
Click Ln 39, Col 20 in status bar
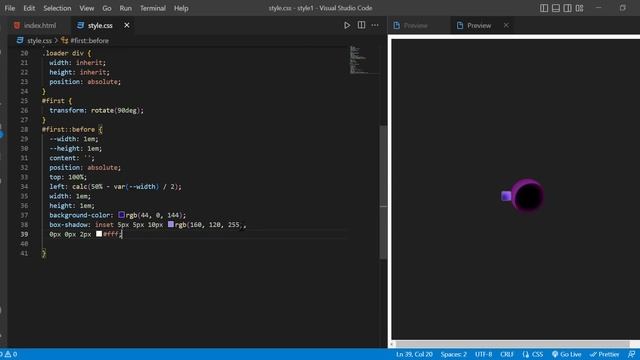coord(414,354)
